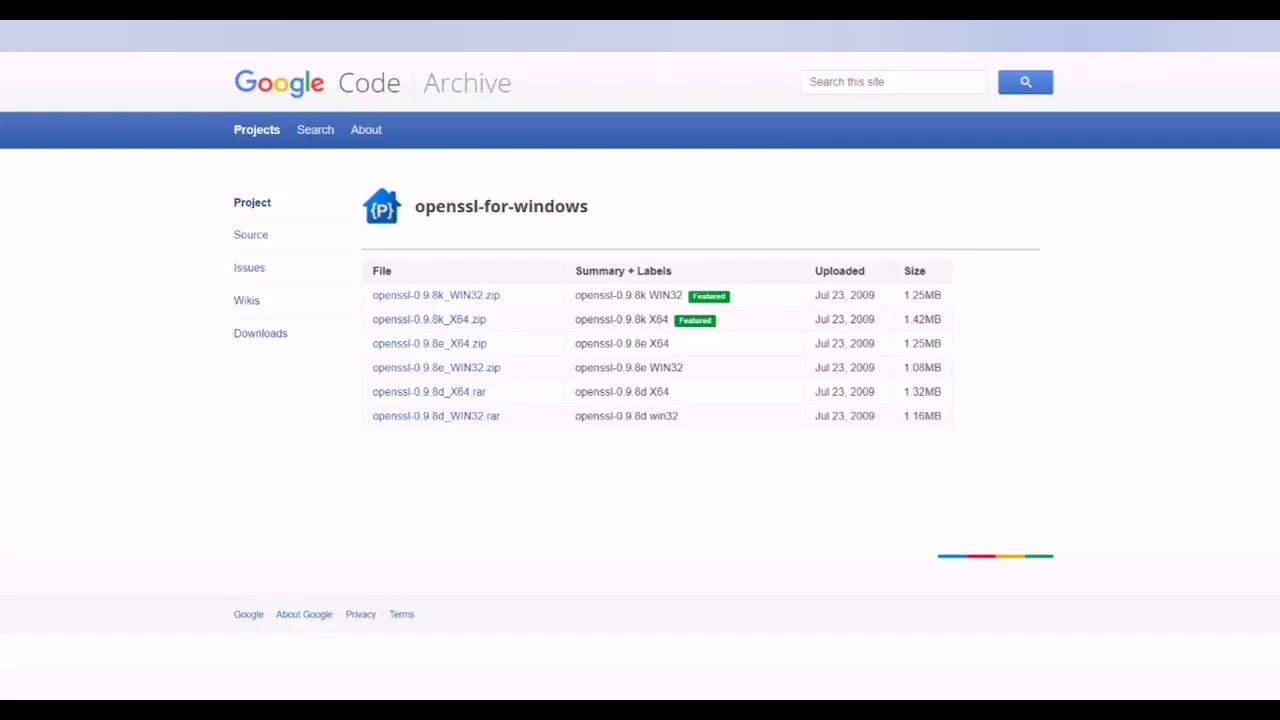Click the Google Code Archive logo

372,83
